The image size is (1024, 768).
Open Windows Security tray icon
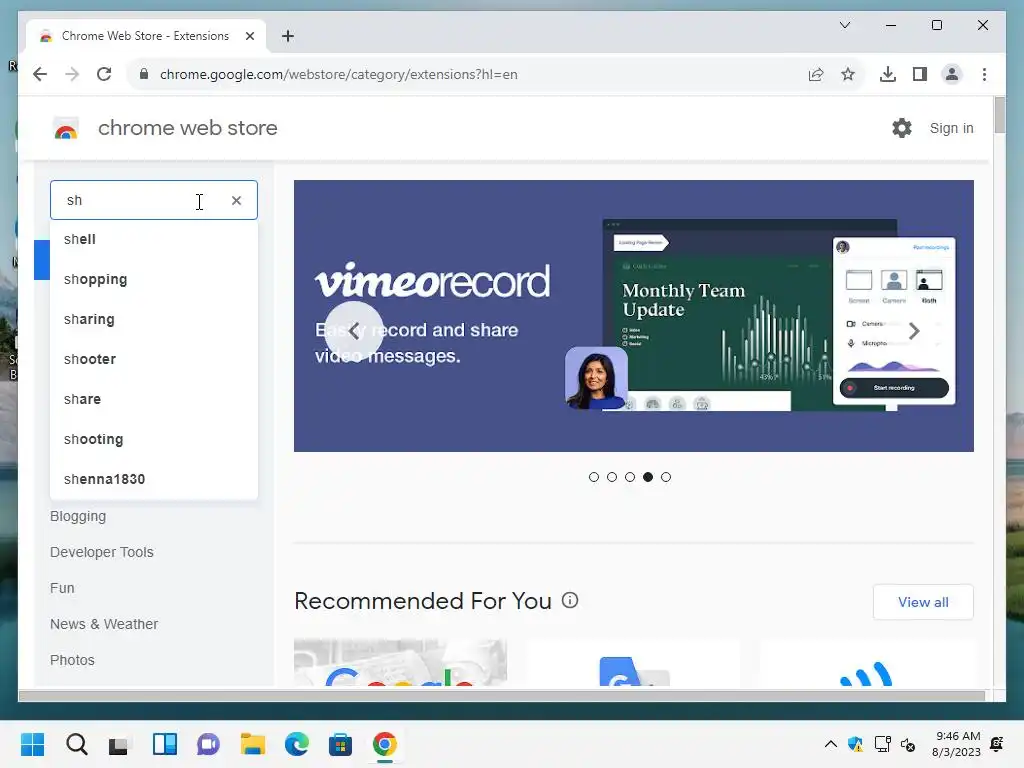click(x=856, y=744)
